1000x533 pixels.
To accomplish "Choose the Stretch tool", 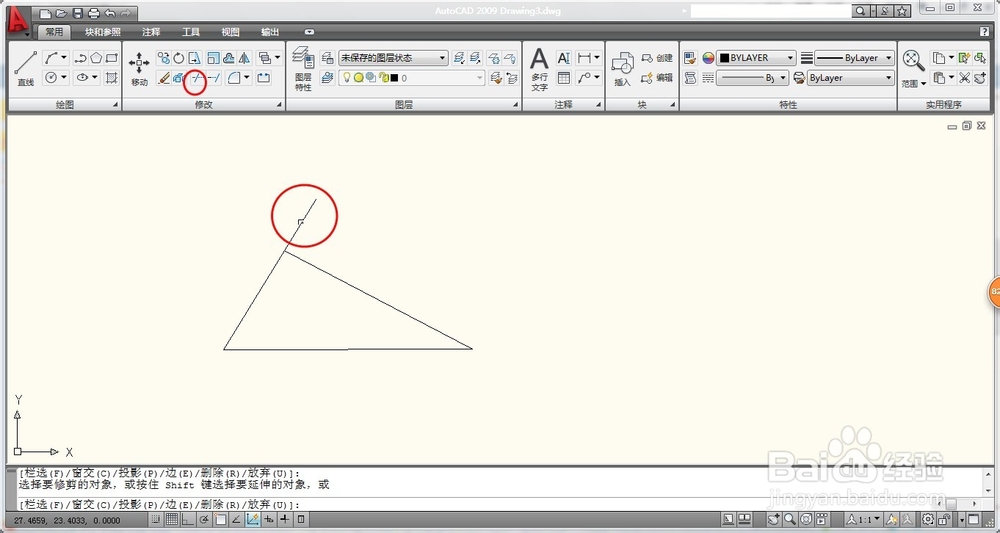I will click(x=195, y=58).
